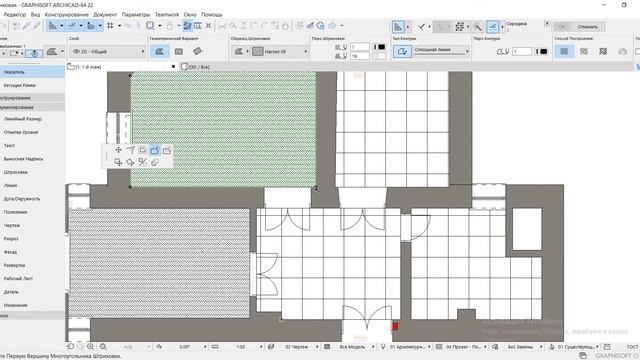Open the 01 Архитектурн pen set dropdown
This screenshot has height=360, width=640.
(409, 347)
